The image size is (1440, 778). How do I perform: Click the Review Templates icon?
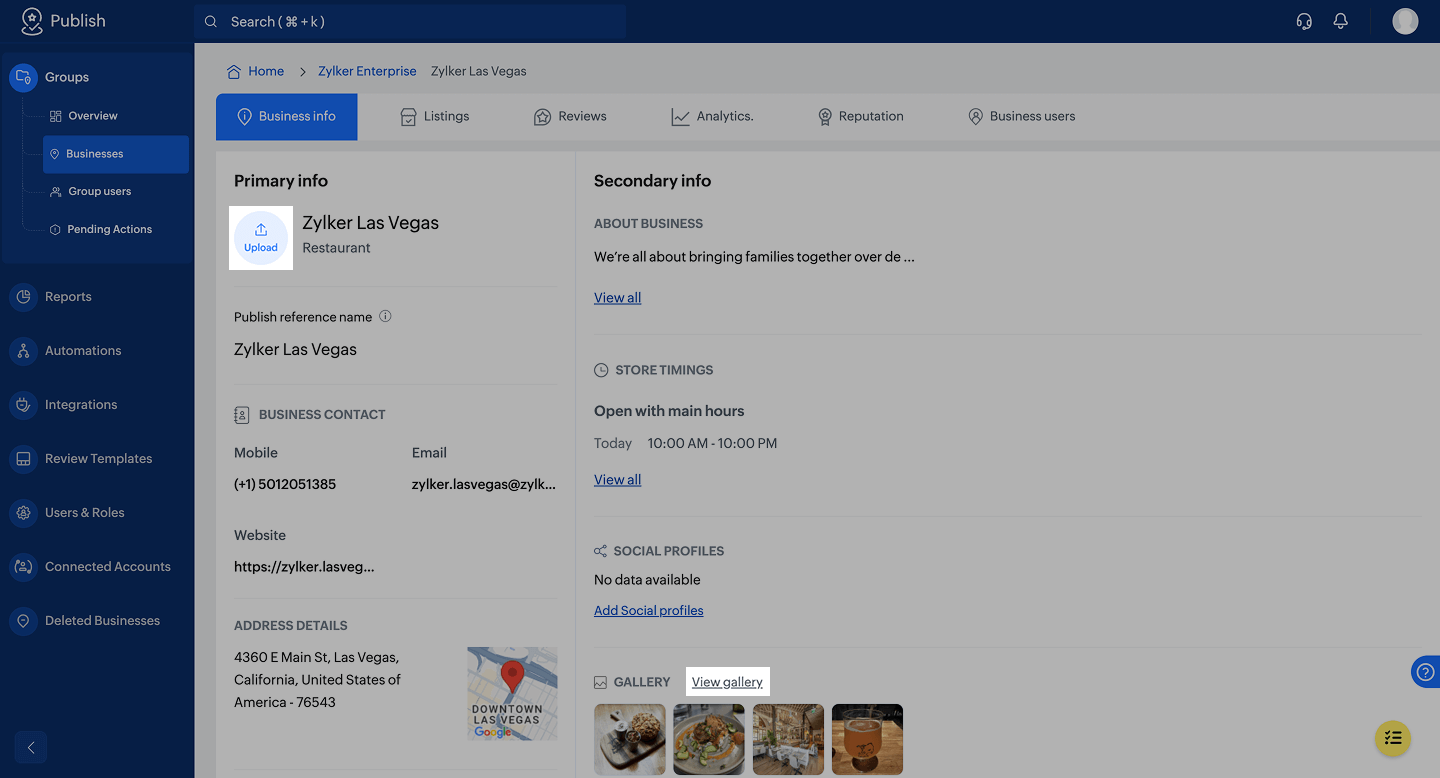point(23,459)
